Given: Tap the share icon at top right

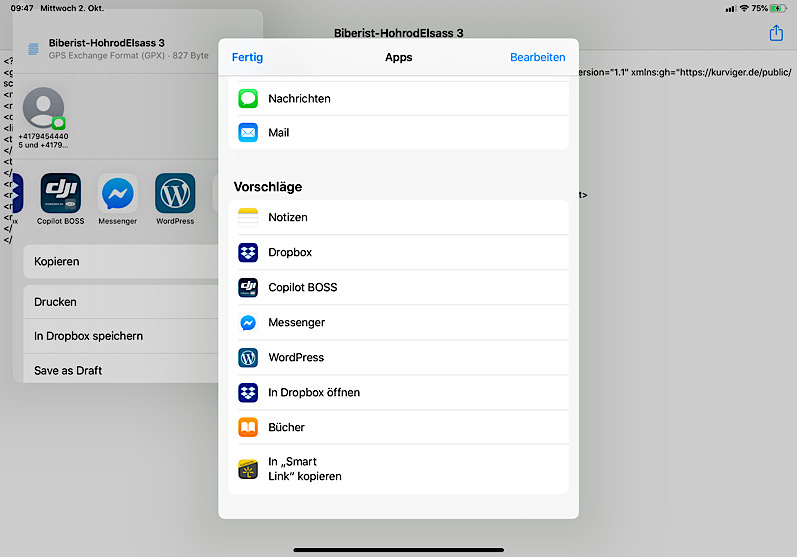Looking at the screenshot, I should [776, 33].
